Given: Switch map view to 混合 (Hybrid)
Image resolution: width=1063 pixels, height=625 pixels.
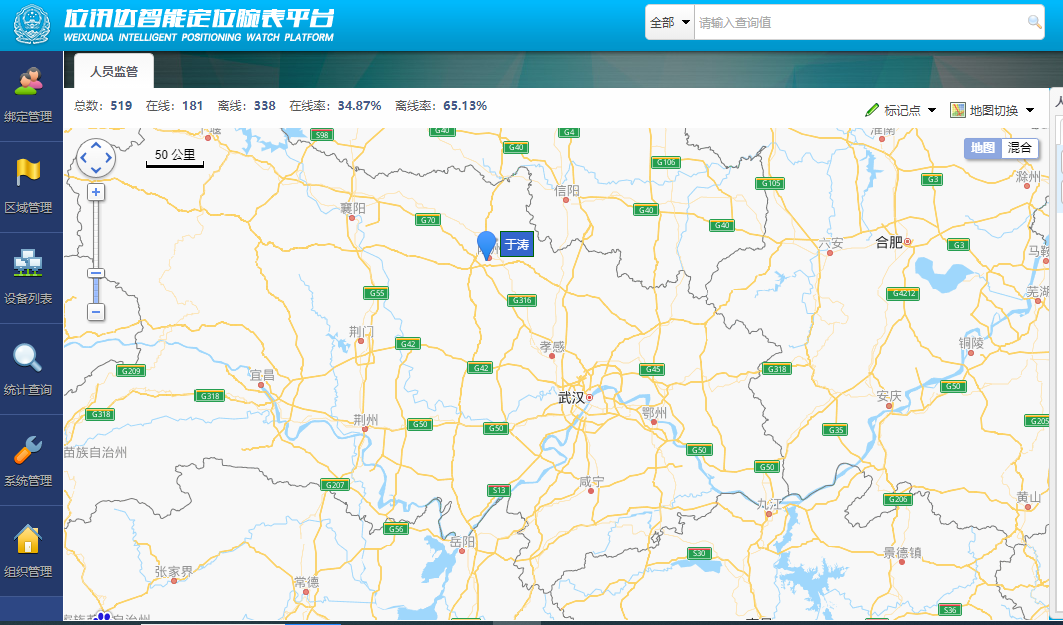Looking at the screenshot, I should point(1020,148).
